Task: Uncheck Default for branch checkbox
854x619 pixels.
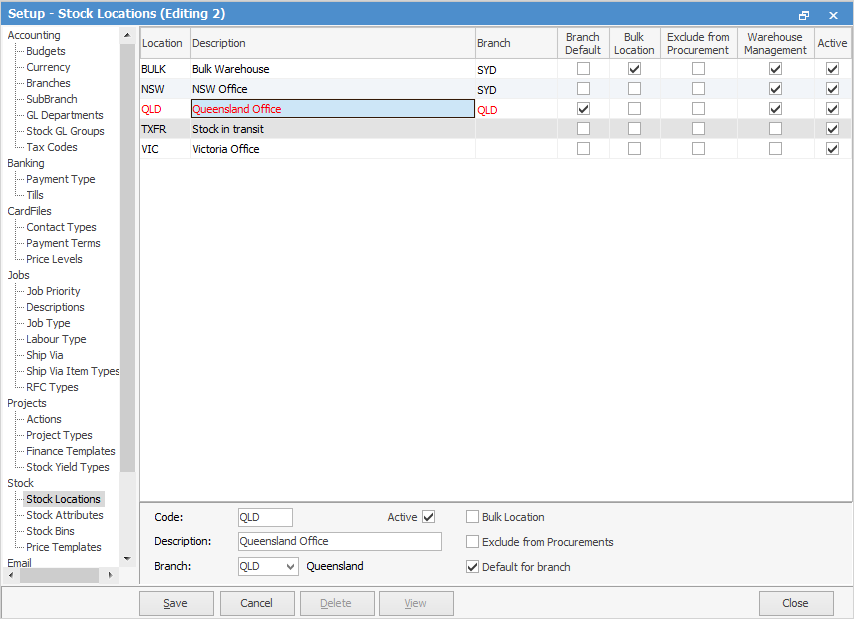Action: [473, 567]
